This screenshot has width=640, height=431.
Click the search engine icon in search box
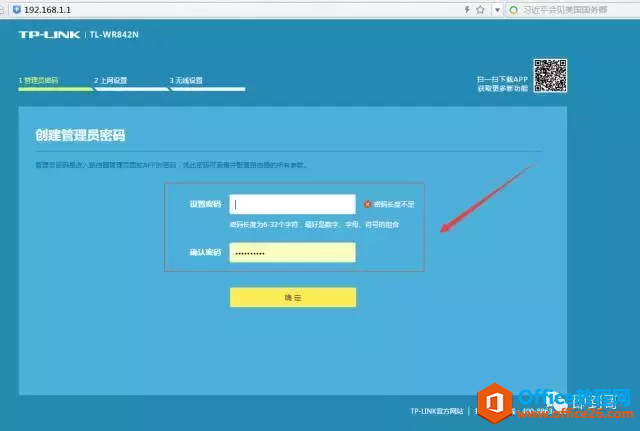coord(513,9)
